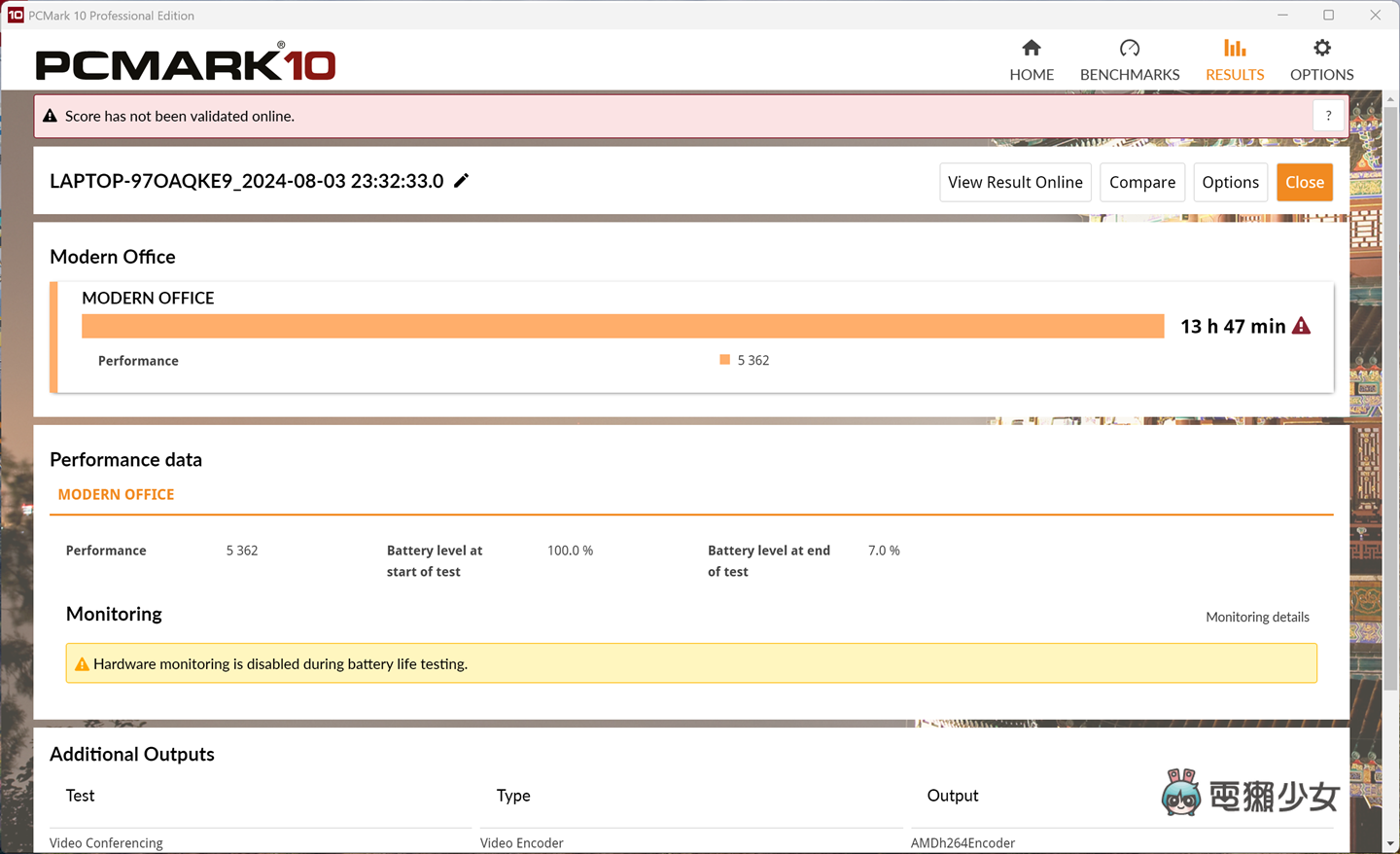Open Monitoring details link
The height and width of the screenshot is (854, 1400).
(1257, 617)
